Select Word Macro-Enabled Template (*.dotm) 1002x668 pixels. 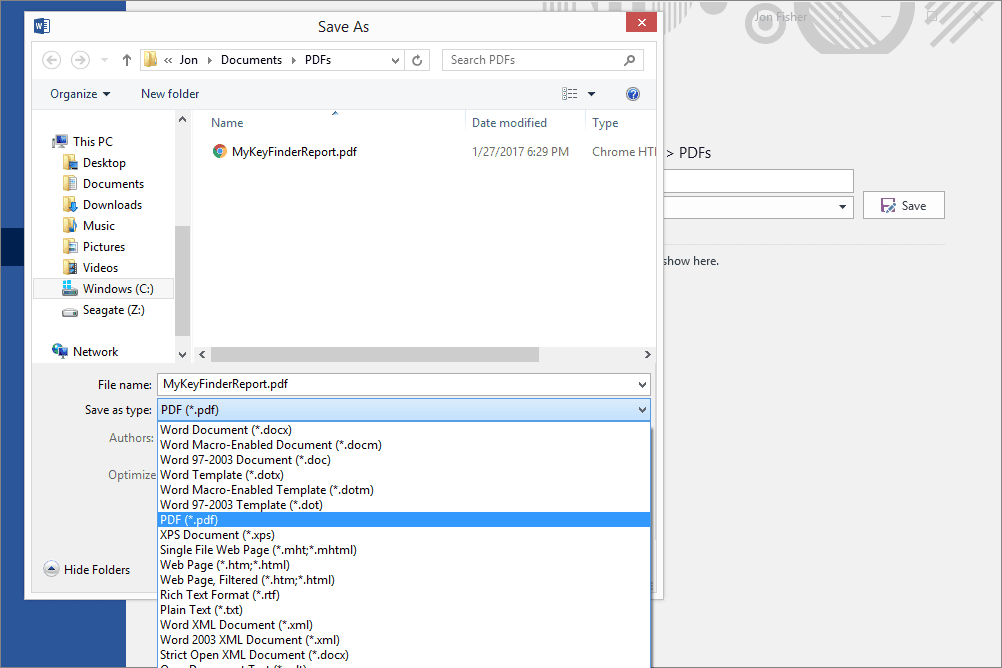tap(404, 490)
